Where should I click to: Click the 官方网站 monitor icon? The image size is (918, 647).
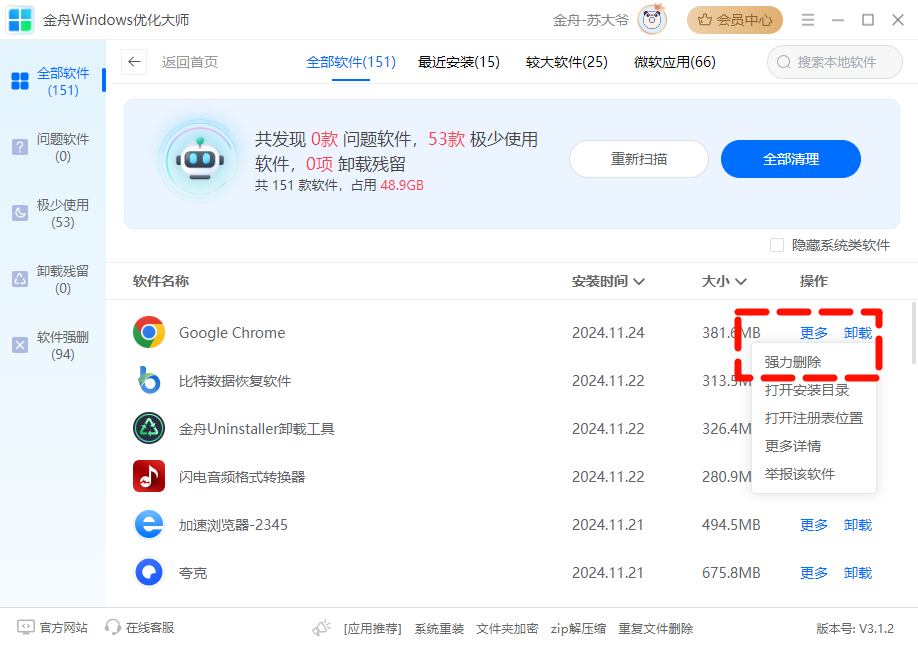click(26, 628)
